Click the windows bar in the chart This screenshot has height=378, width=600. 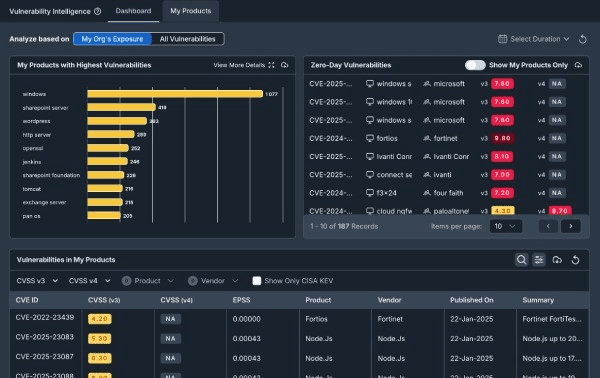(x=175, y=94)
